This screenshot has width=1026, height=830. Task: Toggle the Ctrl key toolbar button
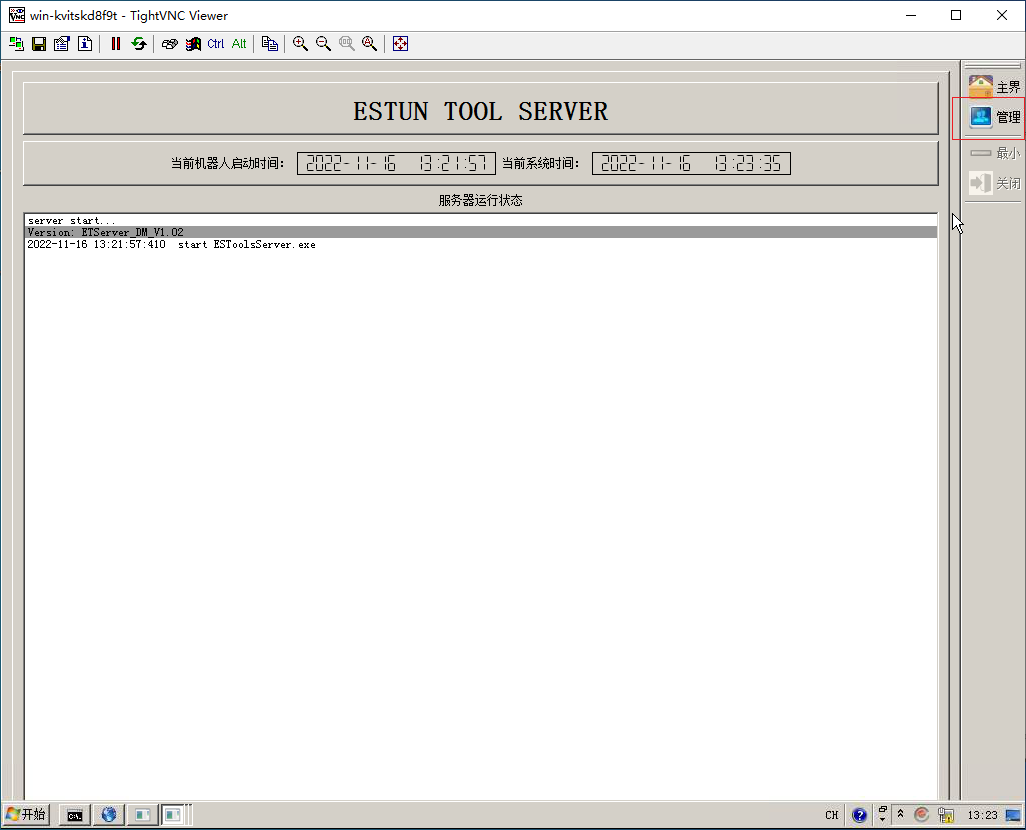[x=216, y=44]
